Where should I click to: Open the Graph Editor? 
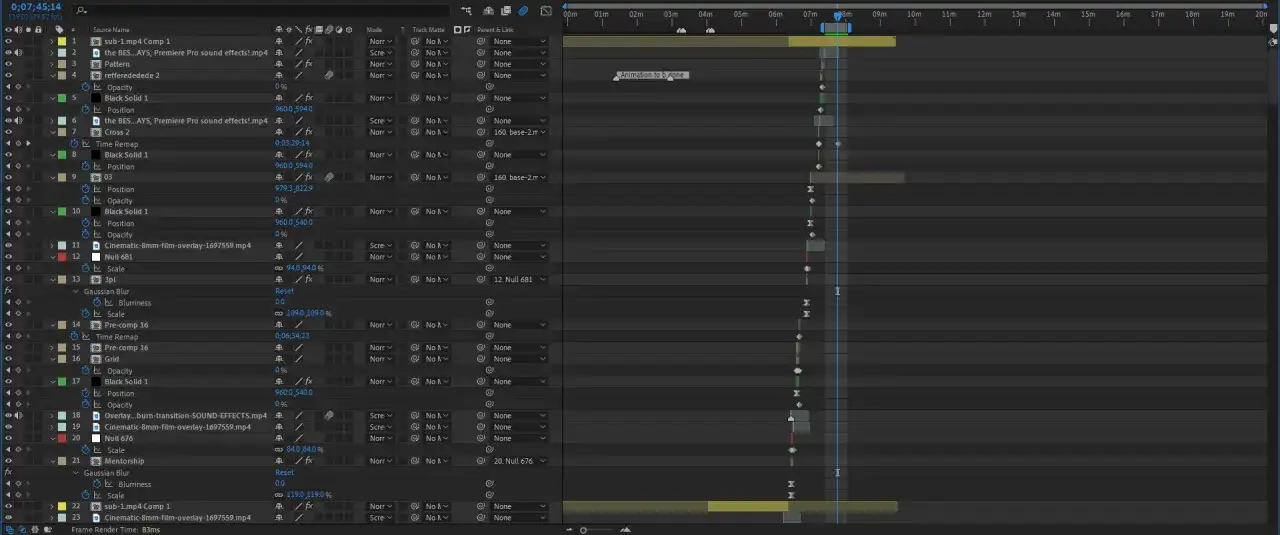point(546,11)
